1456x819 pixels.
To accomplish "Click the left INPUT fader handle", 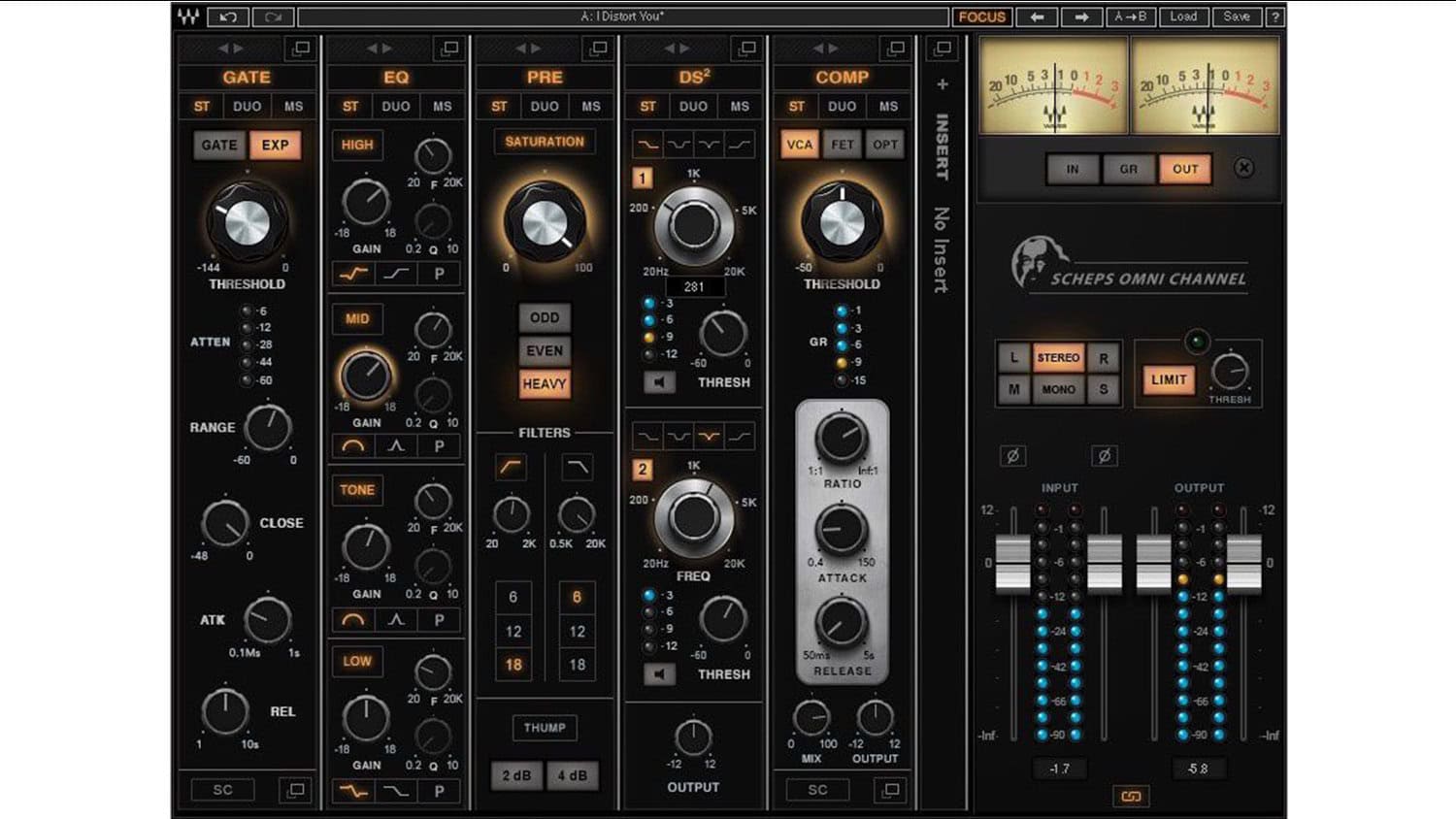I will [1013, 563].
